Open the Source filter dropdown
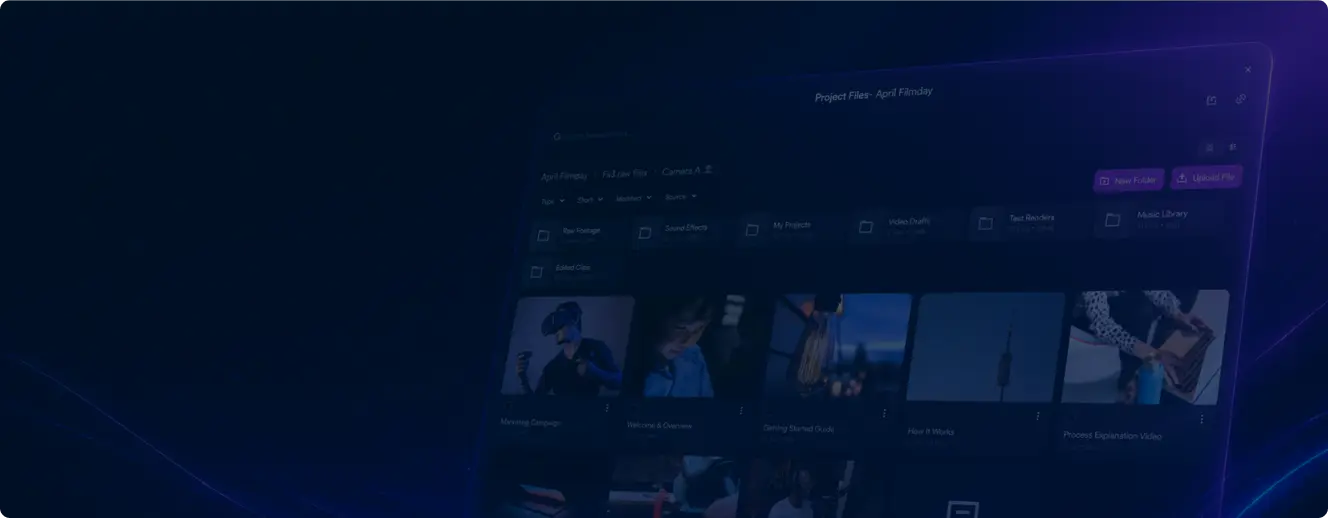Viewport: 1328px width, 518px height. pos(680,198)
